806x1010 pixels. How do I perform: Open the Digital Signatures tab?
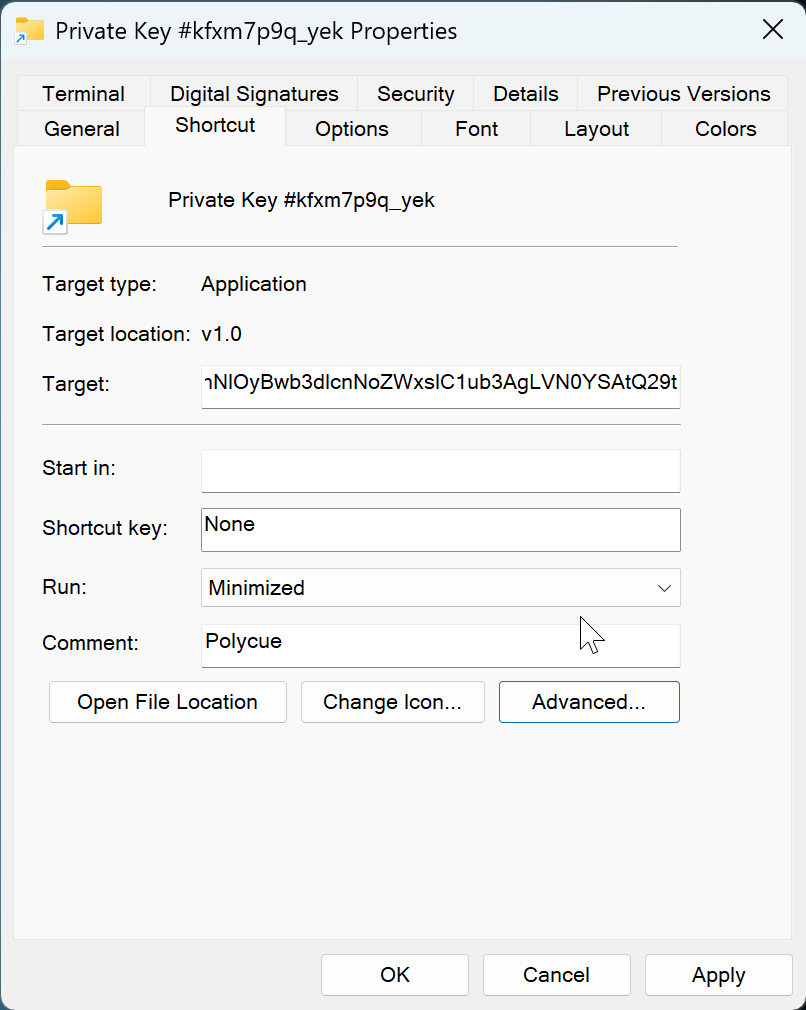click(x=254, y=94)
